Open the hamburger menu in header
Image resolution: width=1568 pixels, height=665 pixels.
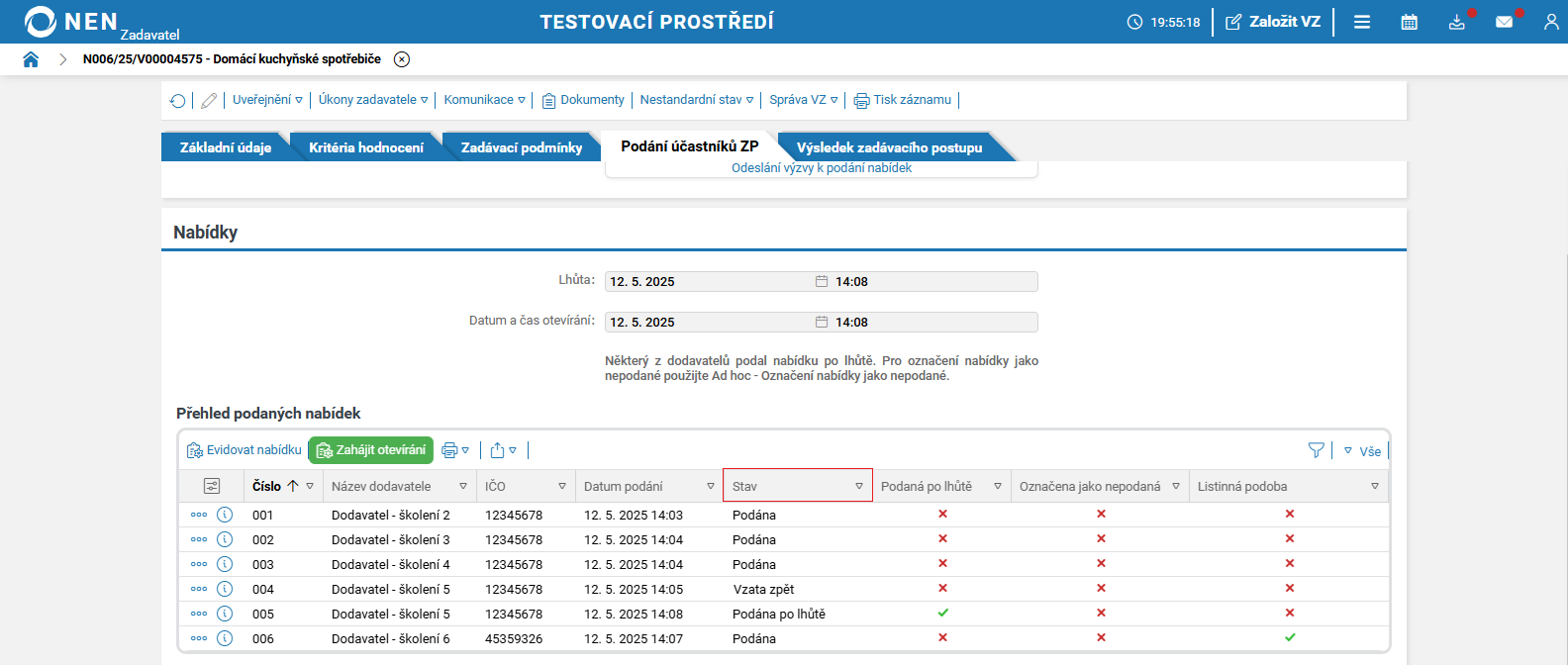pyautogui.click(x=1362, y=22)
